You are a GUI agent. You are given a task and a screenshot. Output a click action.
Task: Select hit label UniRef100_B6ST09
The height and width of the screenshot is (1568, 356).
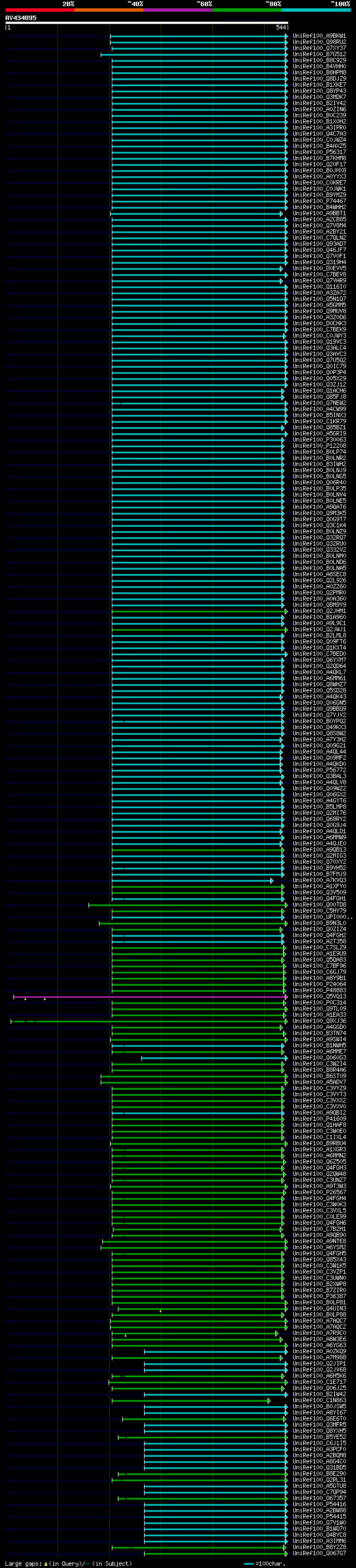point(319,1076)
